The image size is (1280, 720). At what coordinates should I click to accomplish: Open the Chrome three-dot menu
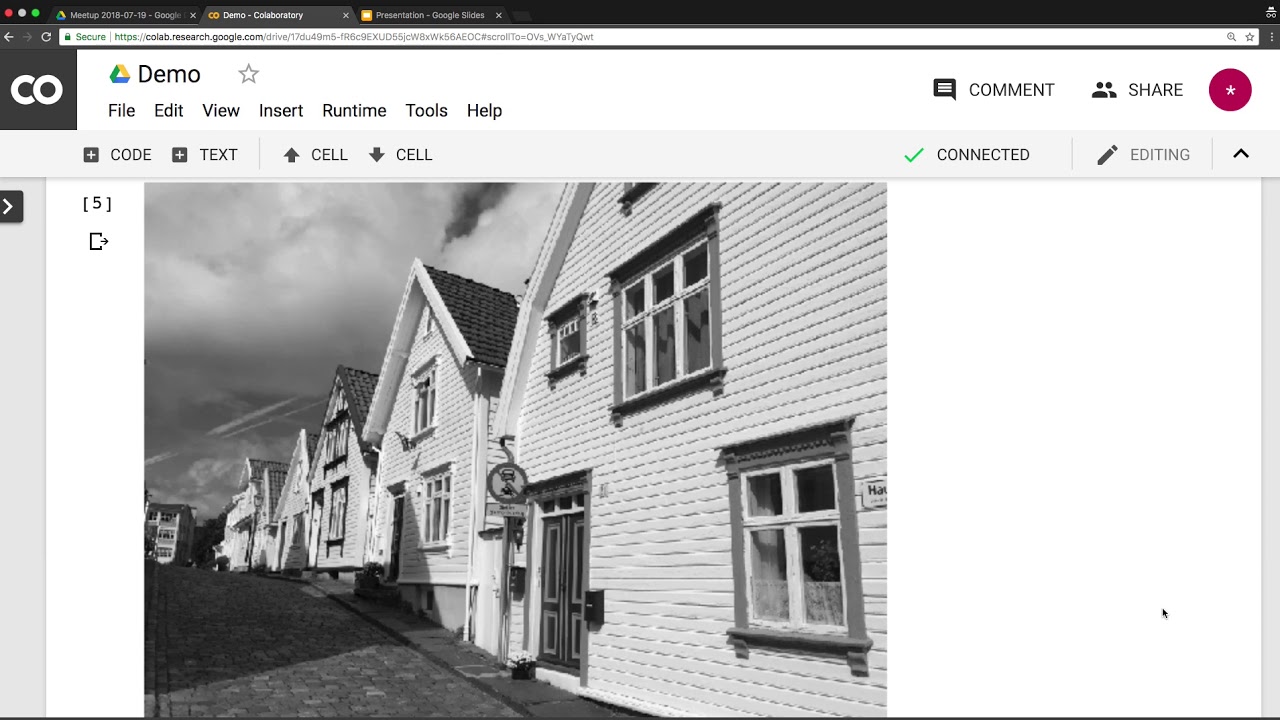(1270, 37)
